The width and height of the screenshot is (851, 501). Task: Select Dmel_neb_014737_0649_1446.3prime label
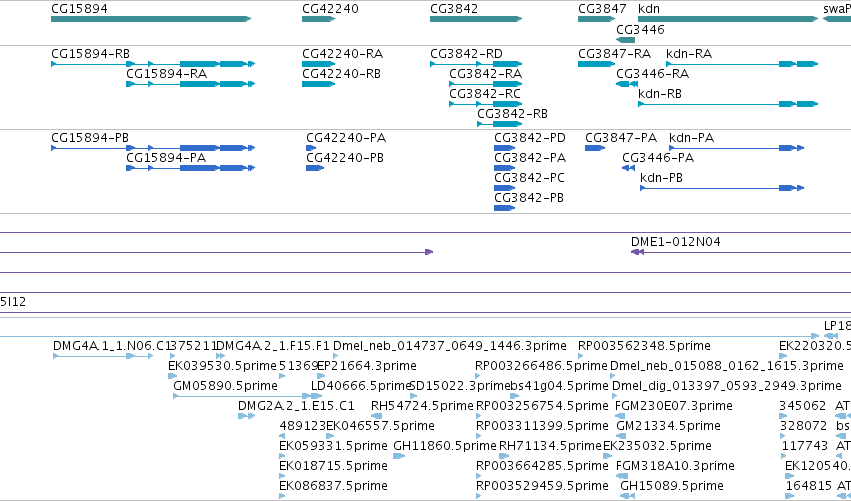(x=450, y=346)
